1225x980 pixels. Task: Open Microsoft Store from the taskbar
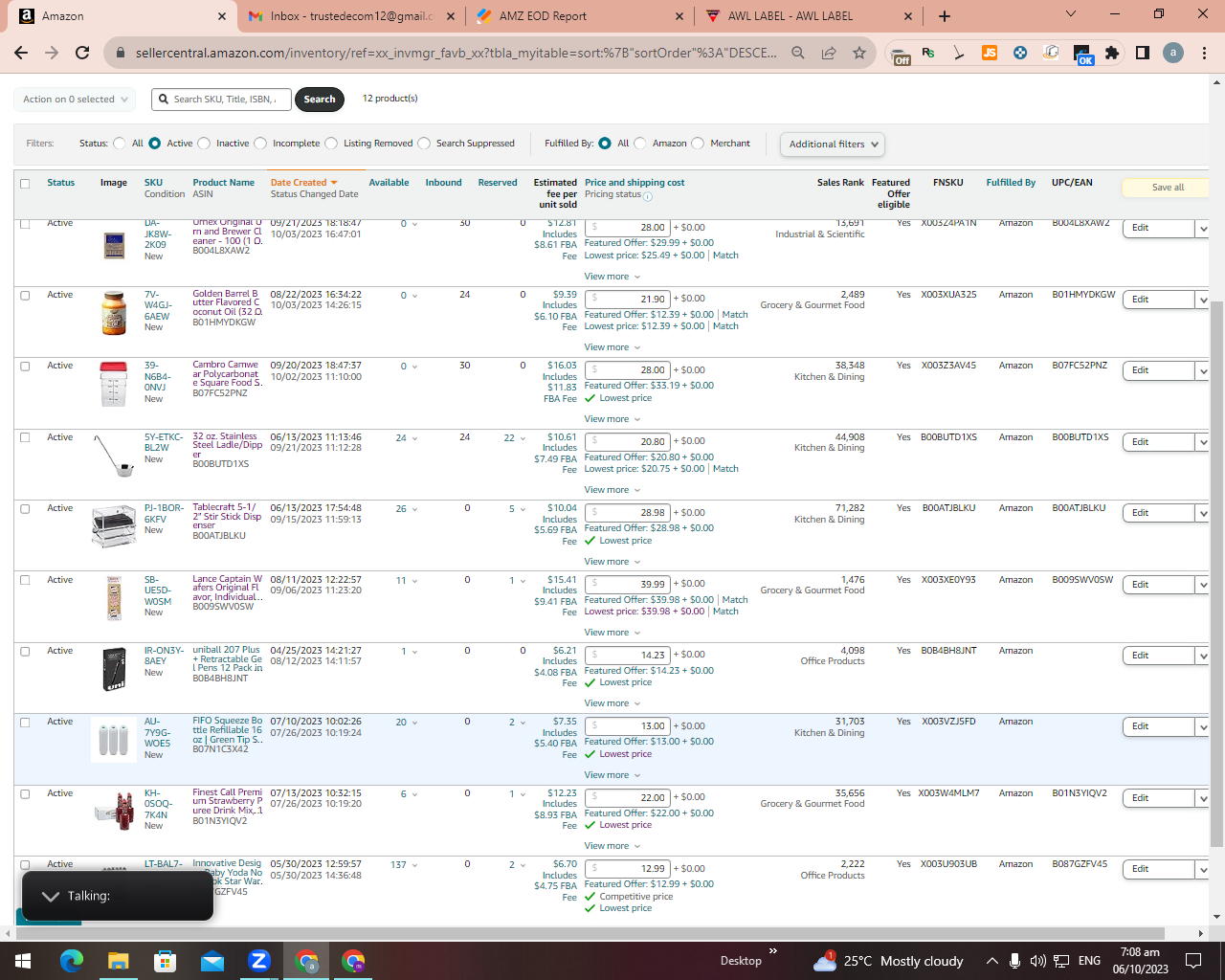click(x=165, y=960)
